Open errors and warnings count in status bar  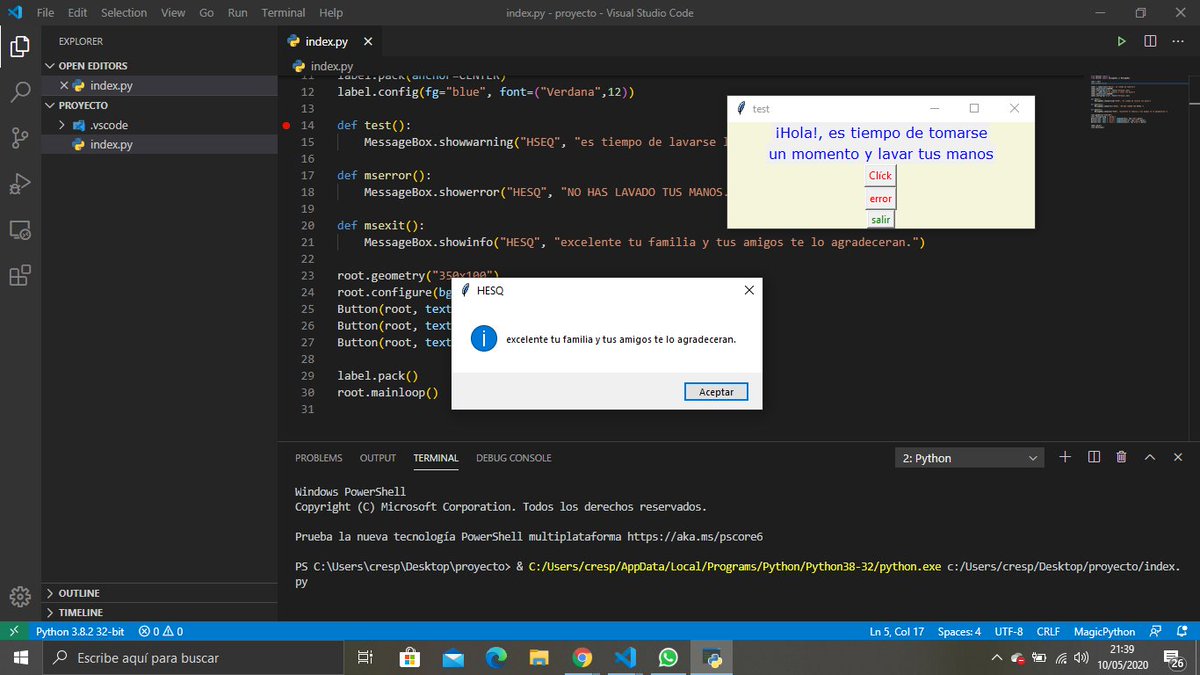tap(160, 632)
